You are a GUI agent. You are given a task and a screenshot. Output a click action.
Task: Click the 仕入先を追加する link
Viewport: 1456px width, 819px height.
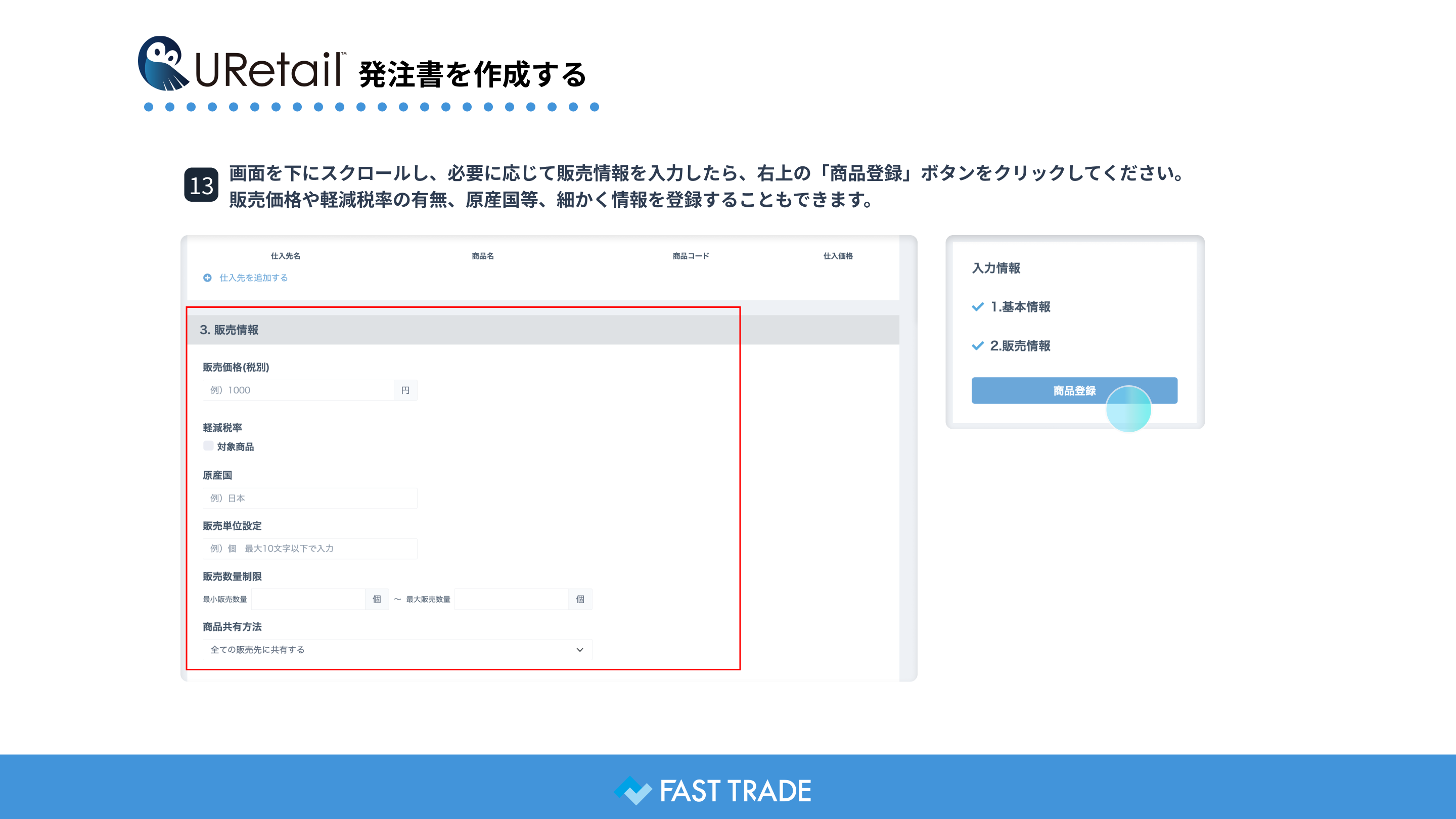tap(253, 278)
